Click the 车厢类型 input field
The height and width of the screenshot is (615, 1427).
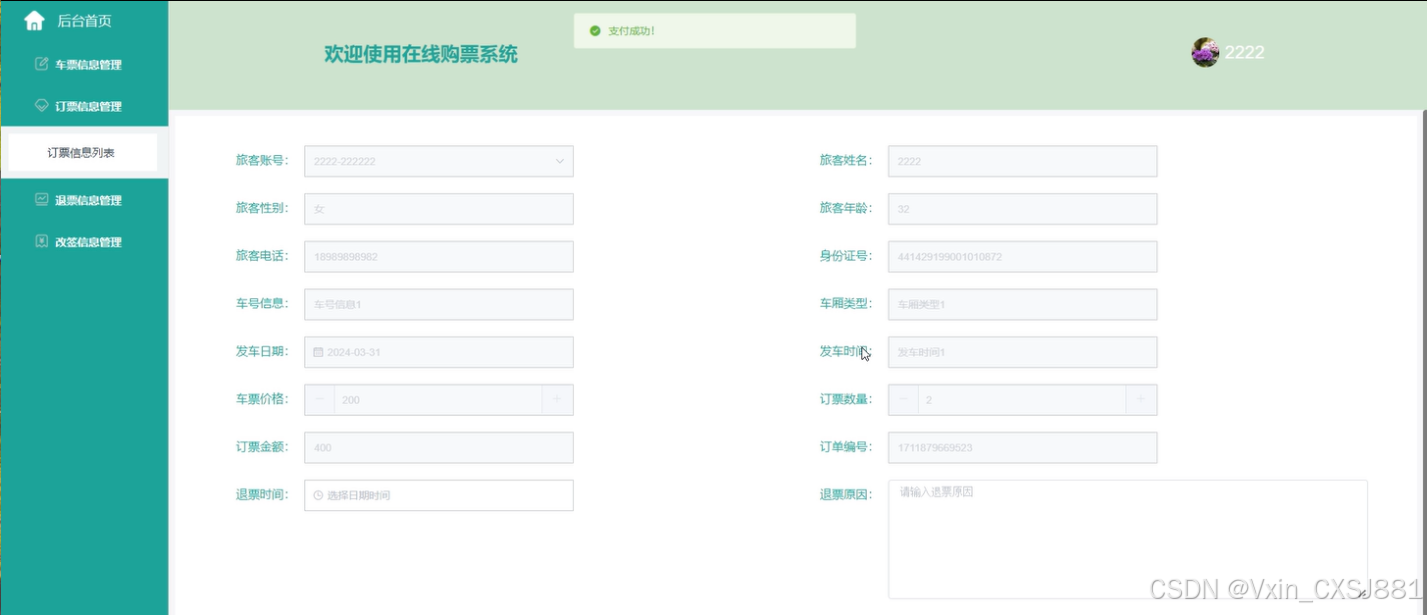tap(1022, 304)
